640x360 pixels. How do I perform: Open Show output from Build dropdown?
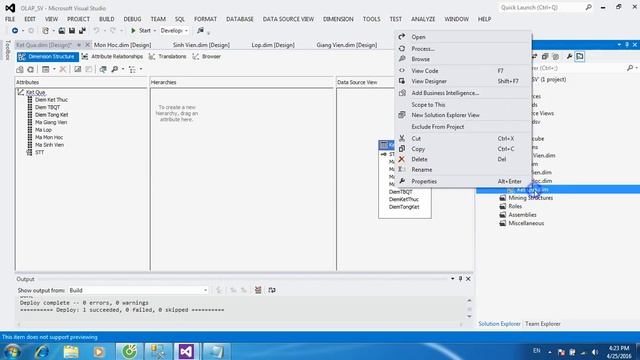tap(138, 290)
